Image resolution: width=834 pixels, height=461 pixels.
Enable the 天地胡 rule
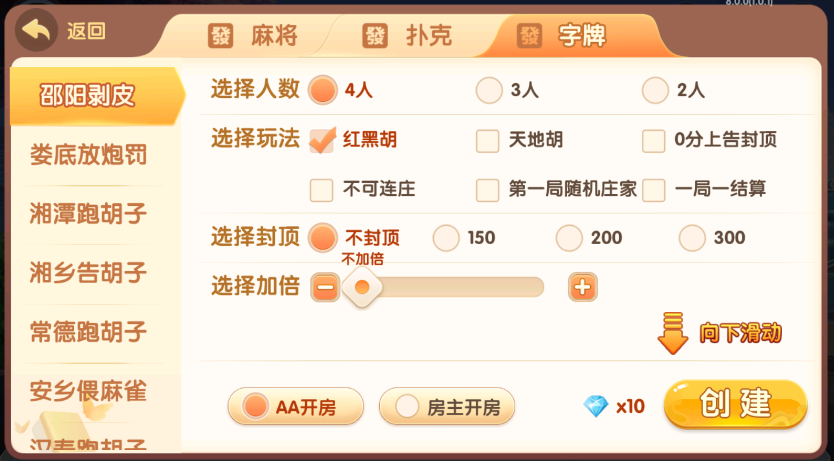pyautogui.click(x=488, y=141)
